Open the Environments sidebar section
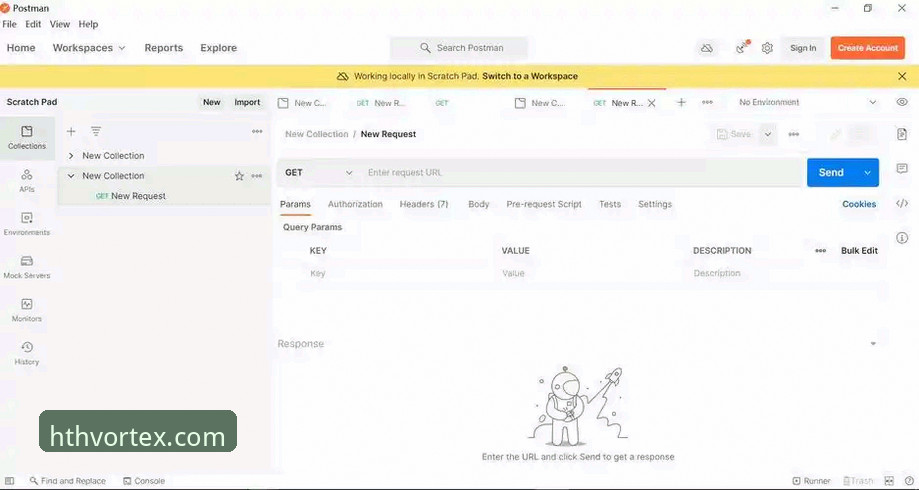The image size is (919, 490). pos(27,224)
